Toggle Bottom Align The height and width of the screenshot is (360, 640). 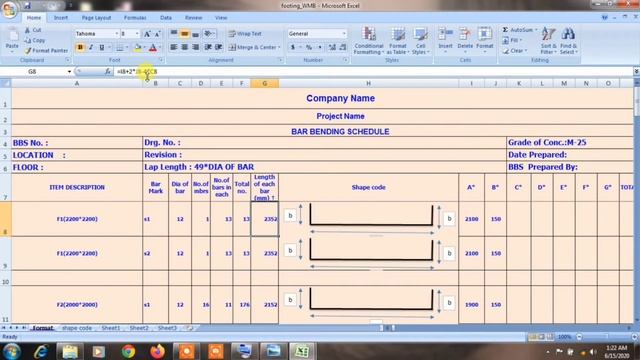(196, 33)
